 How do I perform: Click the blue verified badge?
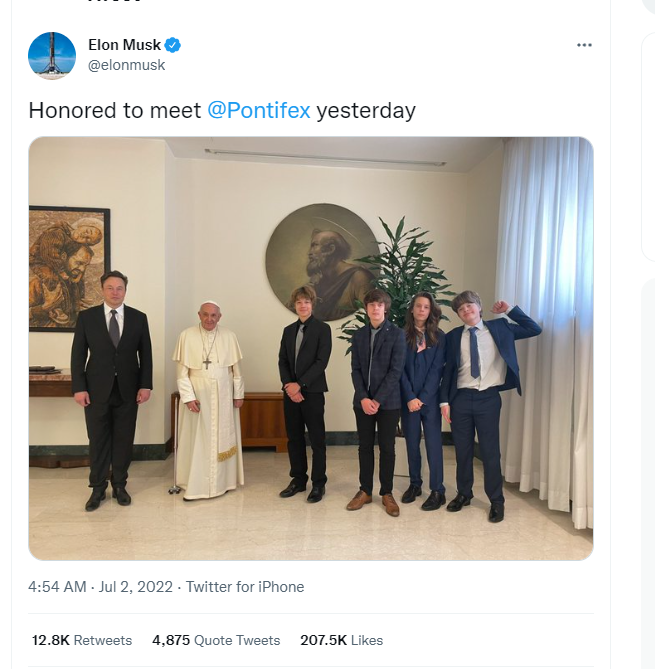[x=173, y=45]
